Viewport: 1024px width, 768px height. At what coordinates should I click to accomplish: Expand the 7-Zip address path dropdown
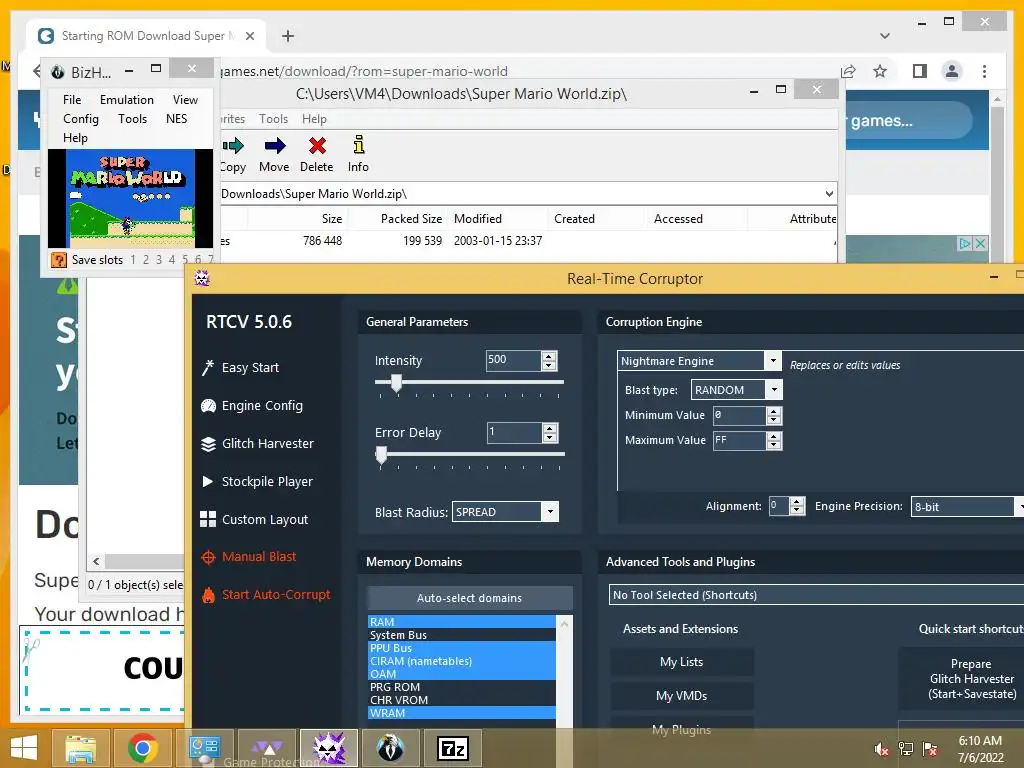coord(829,193)
